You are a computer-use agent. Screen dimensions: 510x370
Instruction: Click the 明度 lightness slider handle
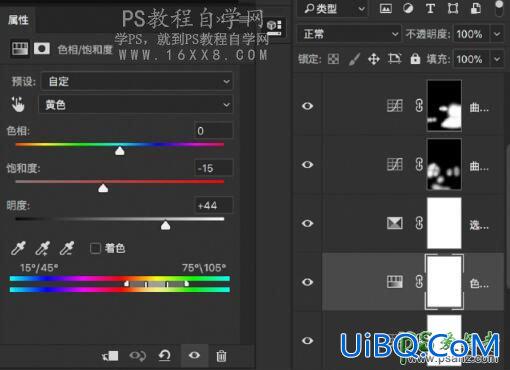pos(165,225)
